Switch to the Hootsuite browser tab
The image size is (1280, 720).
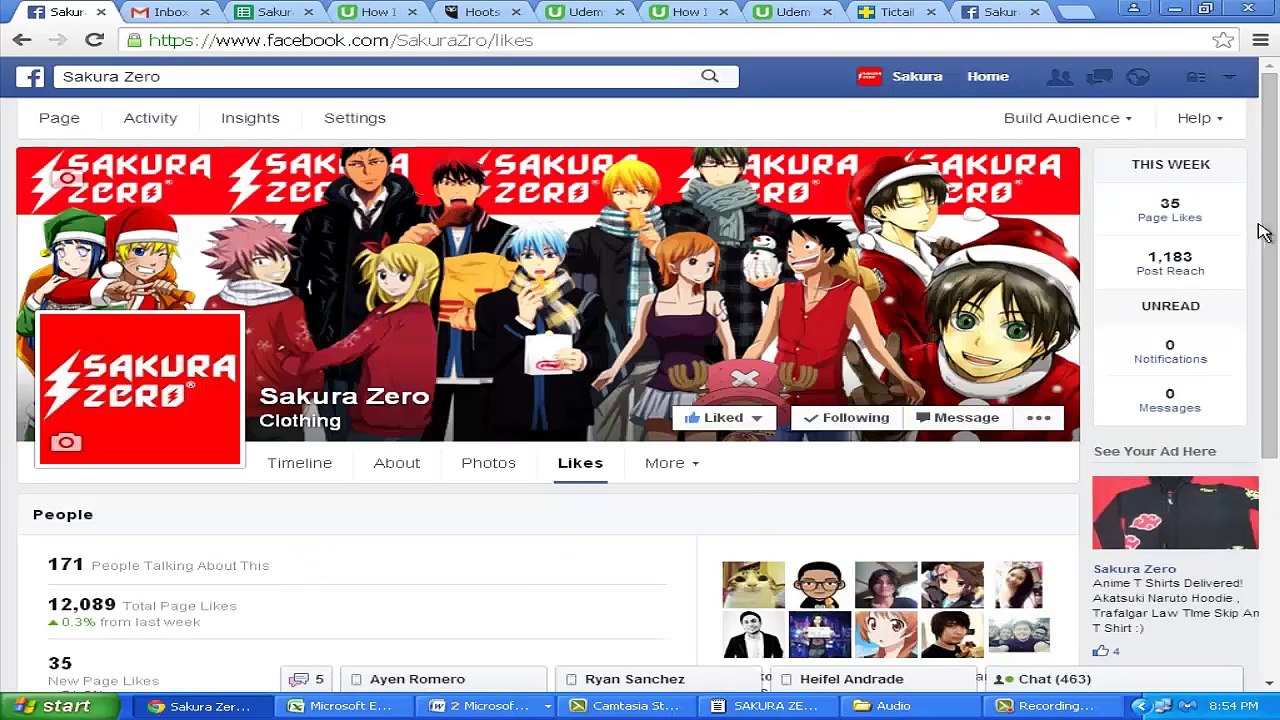(481, 12)
